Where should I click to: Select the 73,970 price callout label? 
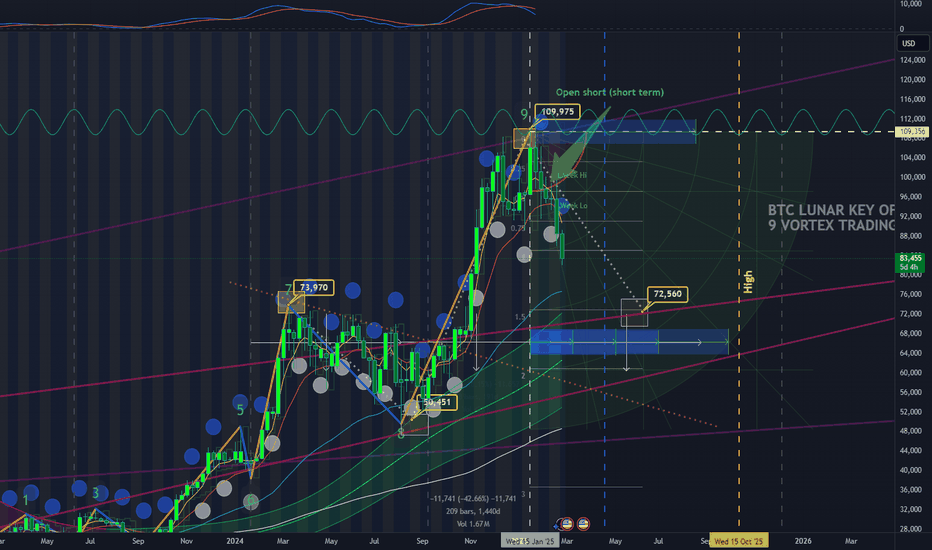click(314, 288)
